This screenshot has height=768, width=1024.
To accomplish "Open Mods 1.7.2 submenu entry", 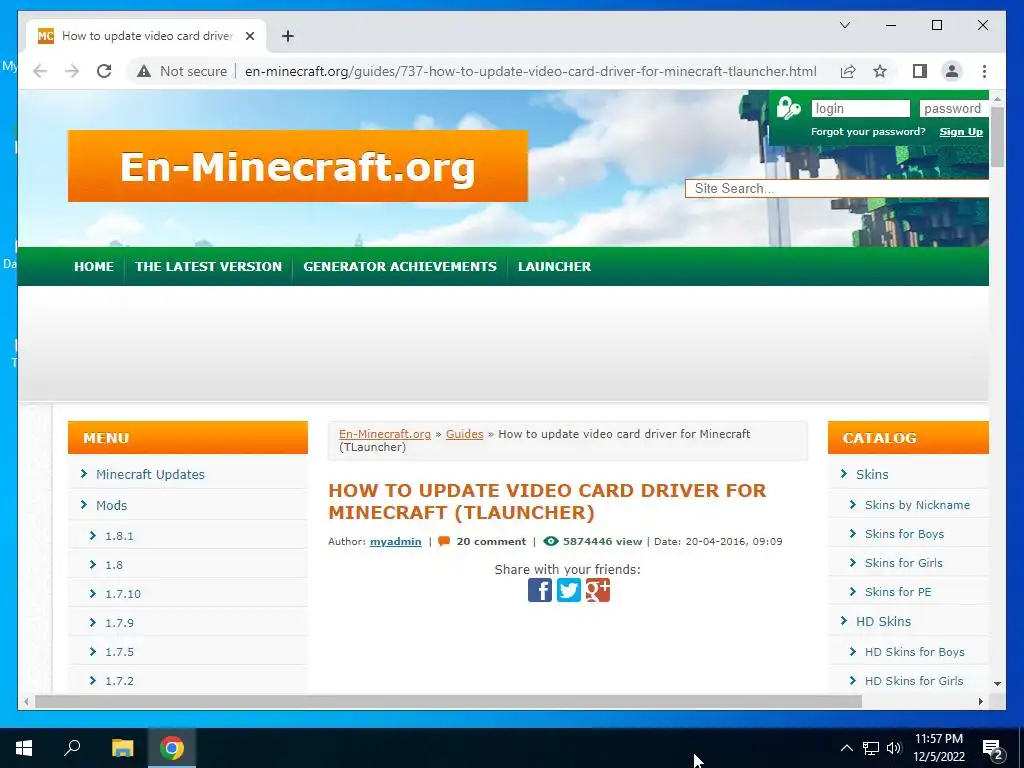I will pos(119,680).
